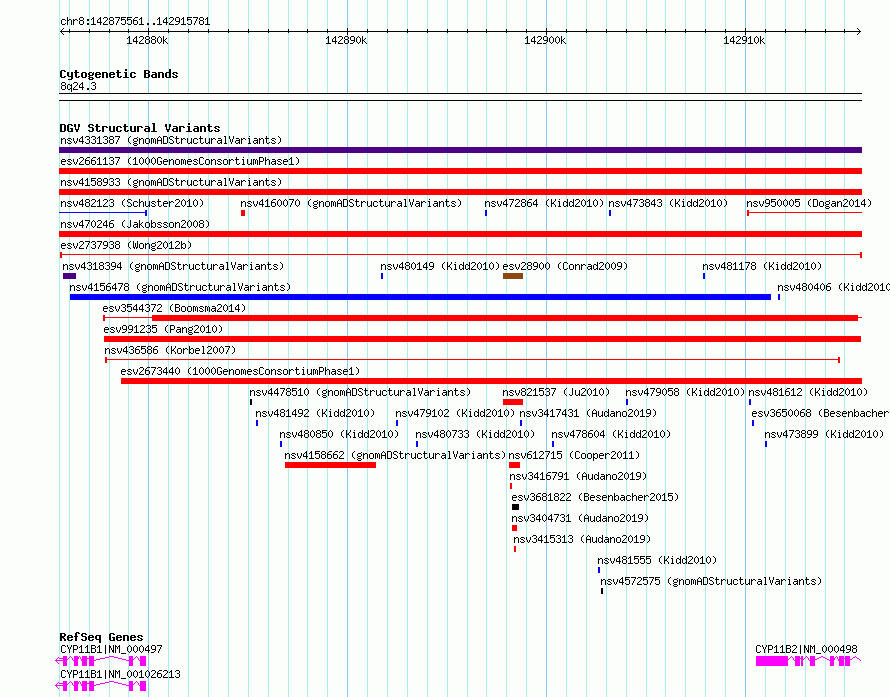Click nsv482123 (Schuster2010) label
The height and width of the screenshot is (697, 890).
(x=132, y=203)
